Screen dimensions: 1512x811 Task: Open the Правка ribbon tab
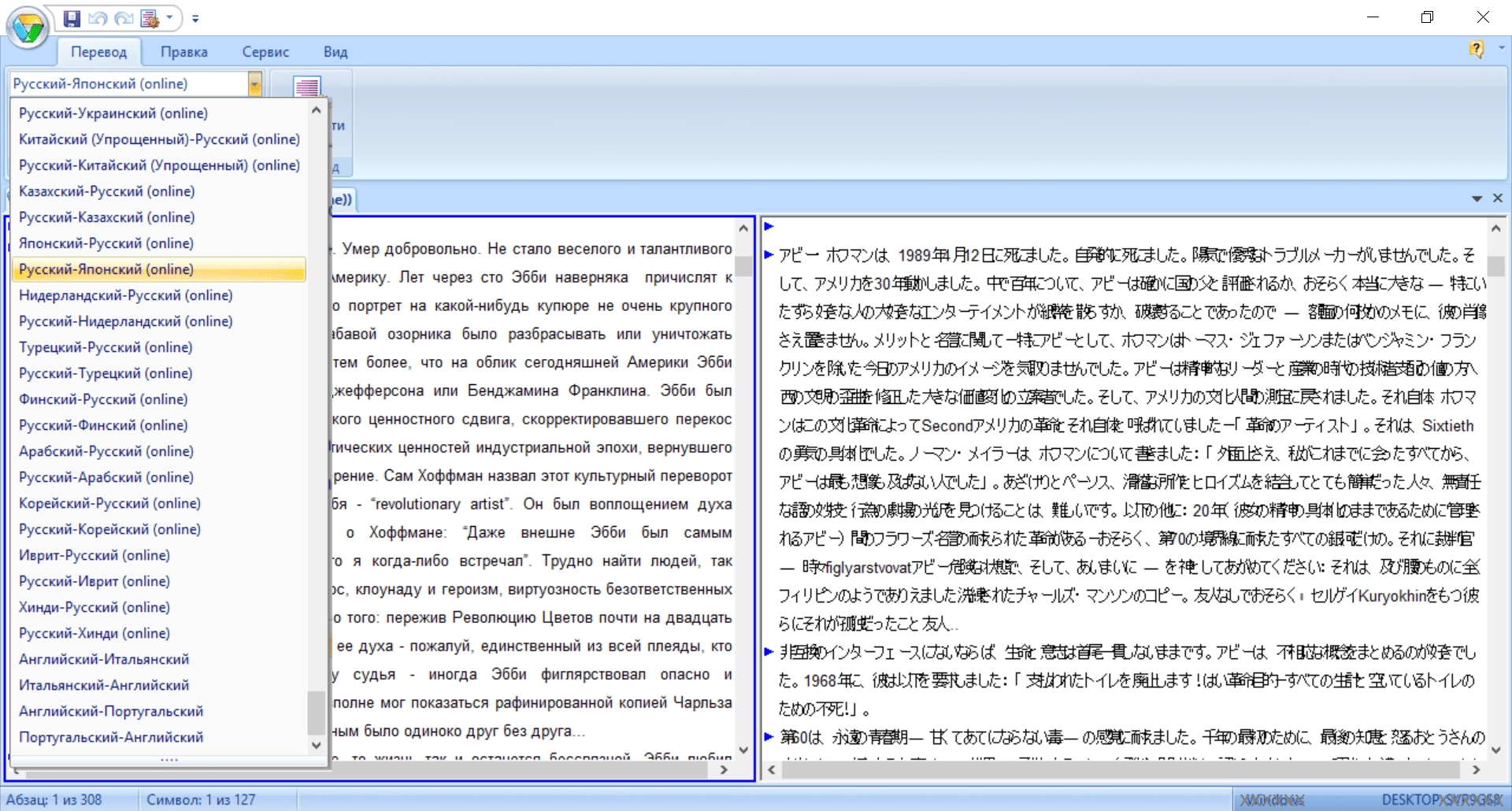click(184, 52)
